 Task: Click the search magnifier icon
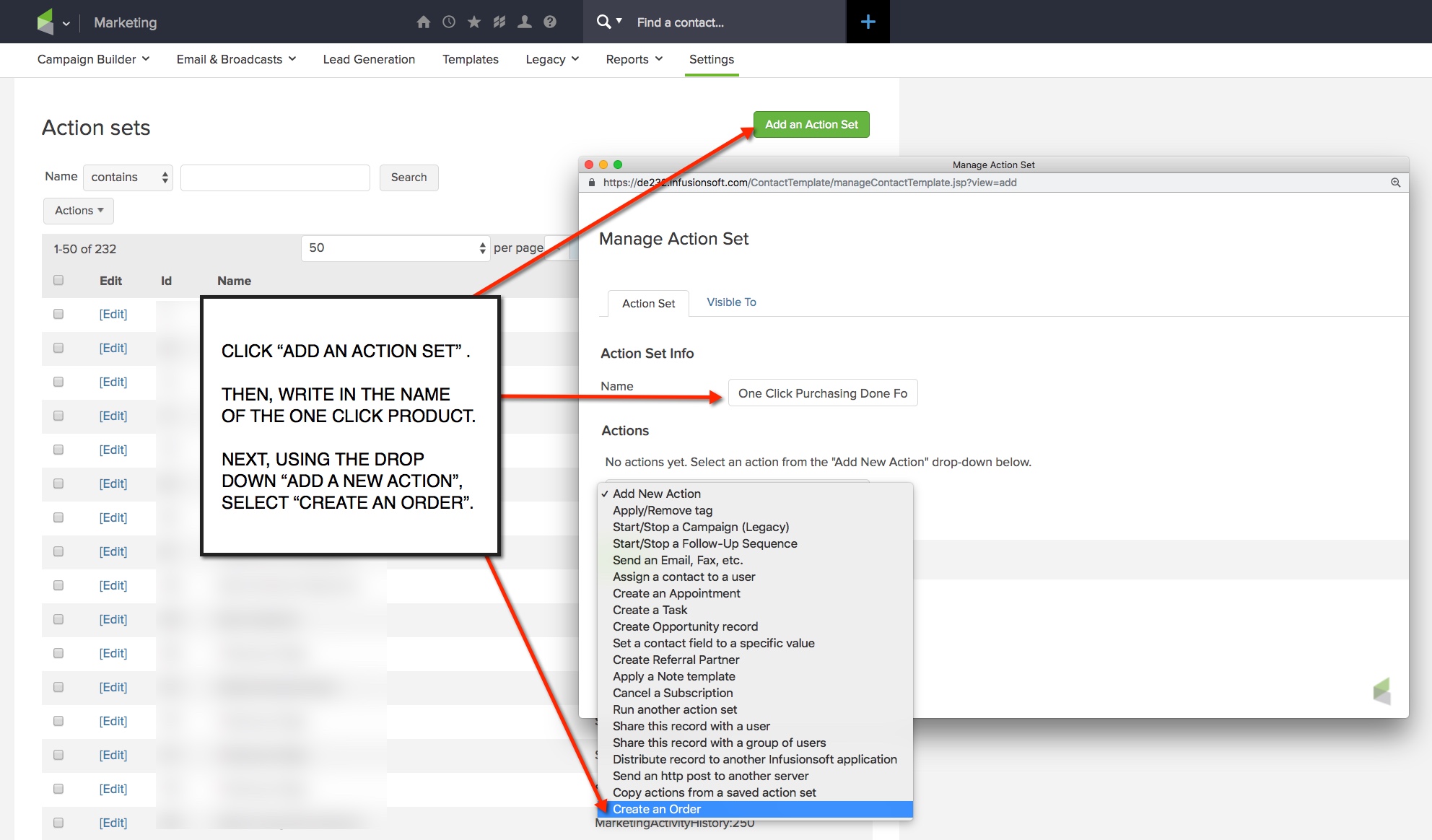click(603, 22)
